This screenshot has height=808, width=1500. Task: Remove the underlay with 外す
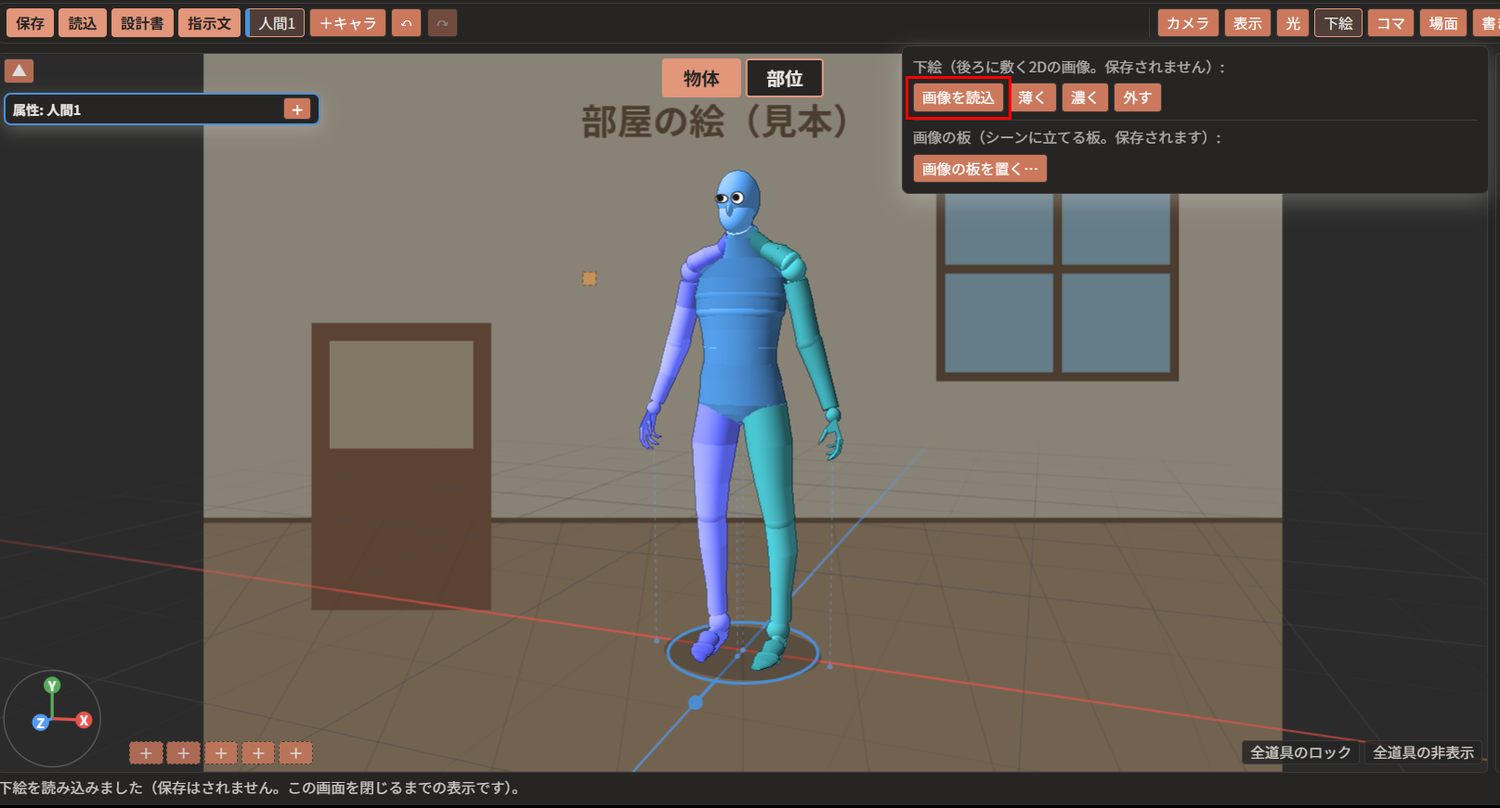tap(1137, 98)
